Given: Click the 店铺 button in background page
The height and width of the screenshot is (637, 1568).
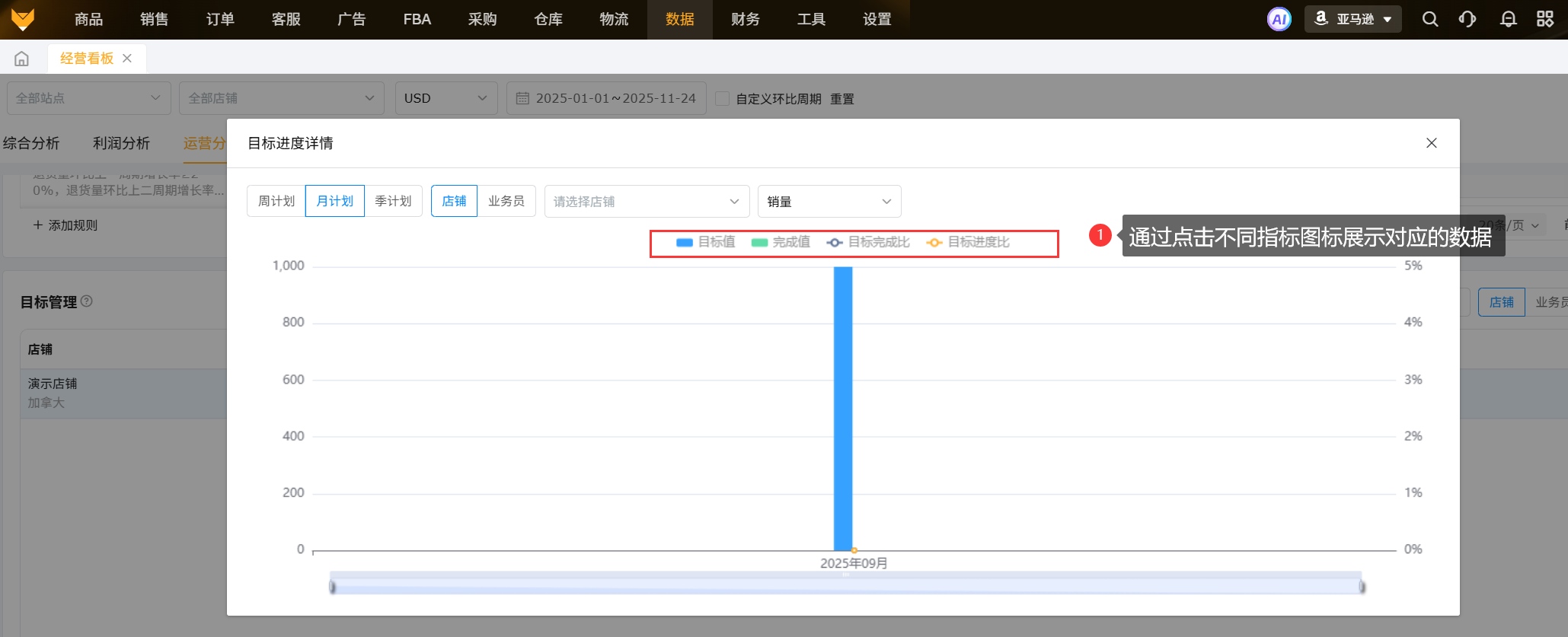Looking at the screenshot, I should (1502, 302).
